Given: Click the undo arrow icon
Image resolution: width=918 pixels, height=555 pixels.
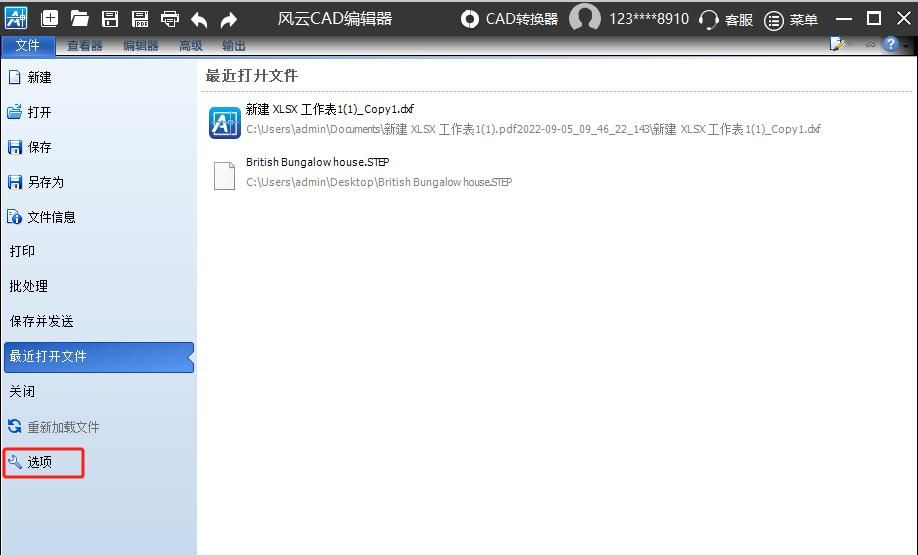Looking at the screenshot, I should click(199, 20).
